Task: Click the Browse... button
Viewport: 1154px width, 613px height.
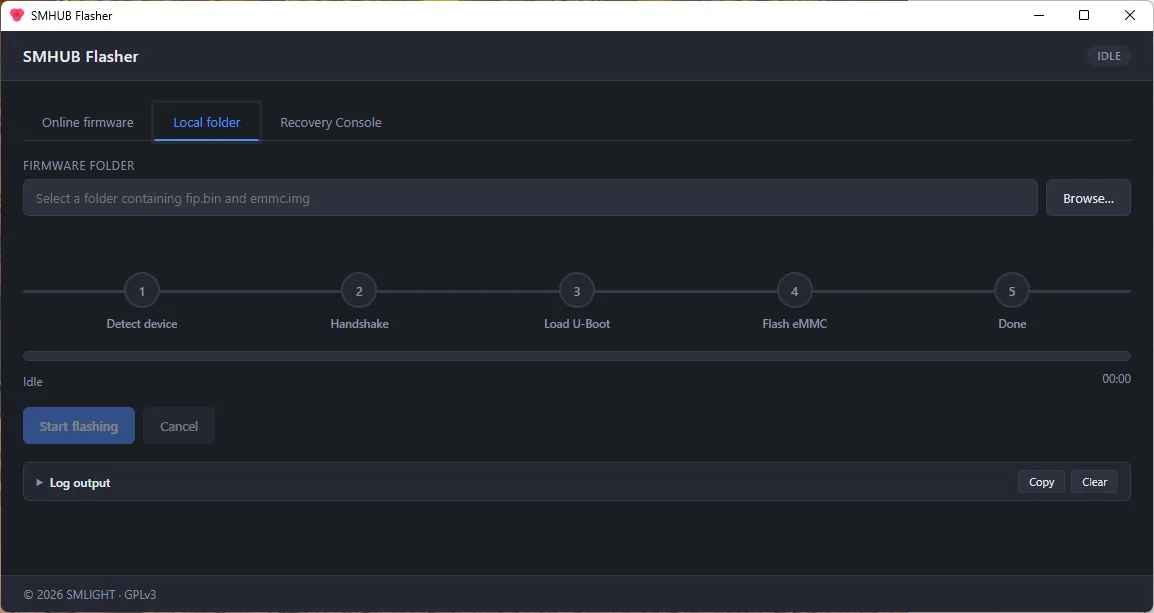Action: pos(1088,198)
